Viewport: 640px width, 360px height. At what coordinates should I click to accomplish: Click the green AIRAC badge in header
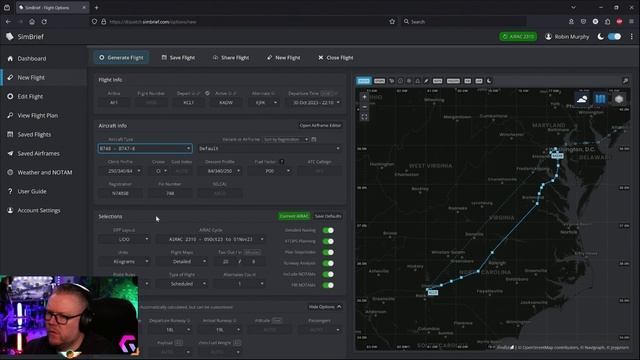(x=518, y=37)
